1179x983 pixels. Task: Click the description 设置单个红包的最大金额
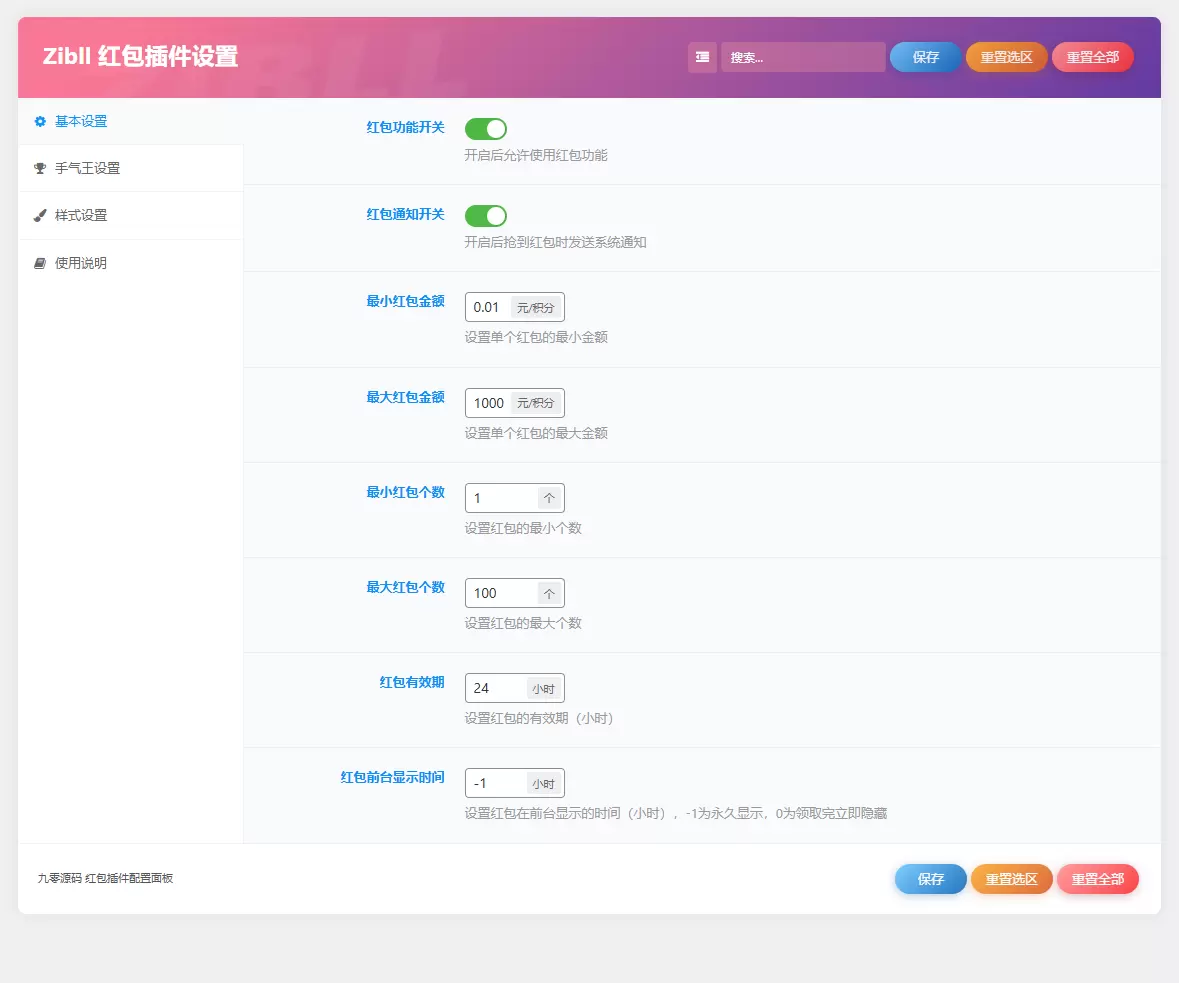coord(536,433)
